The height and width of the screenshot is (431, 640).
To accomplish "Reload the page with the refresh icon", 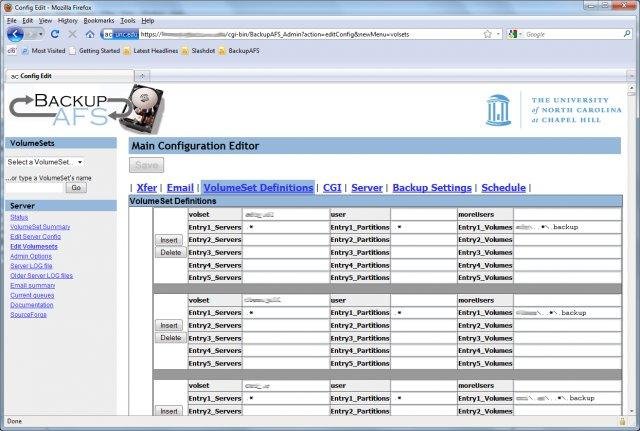I will pos(55,34).
